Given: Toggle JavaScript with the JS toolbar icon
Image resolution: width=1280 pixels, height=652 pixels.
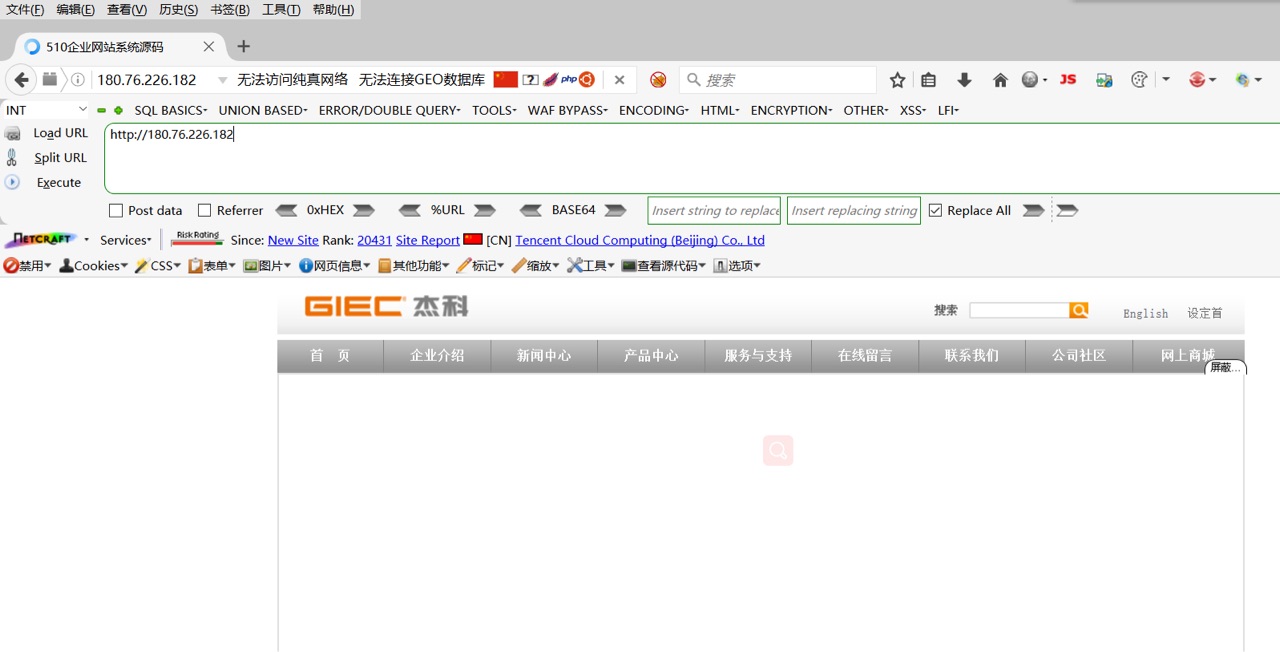Looking at the screenshot, I should [x=1067, y=79].
